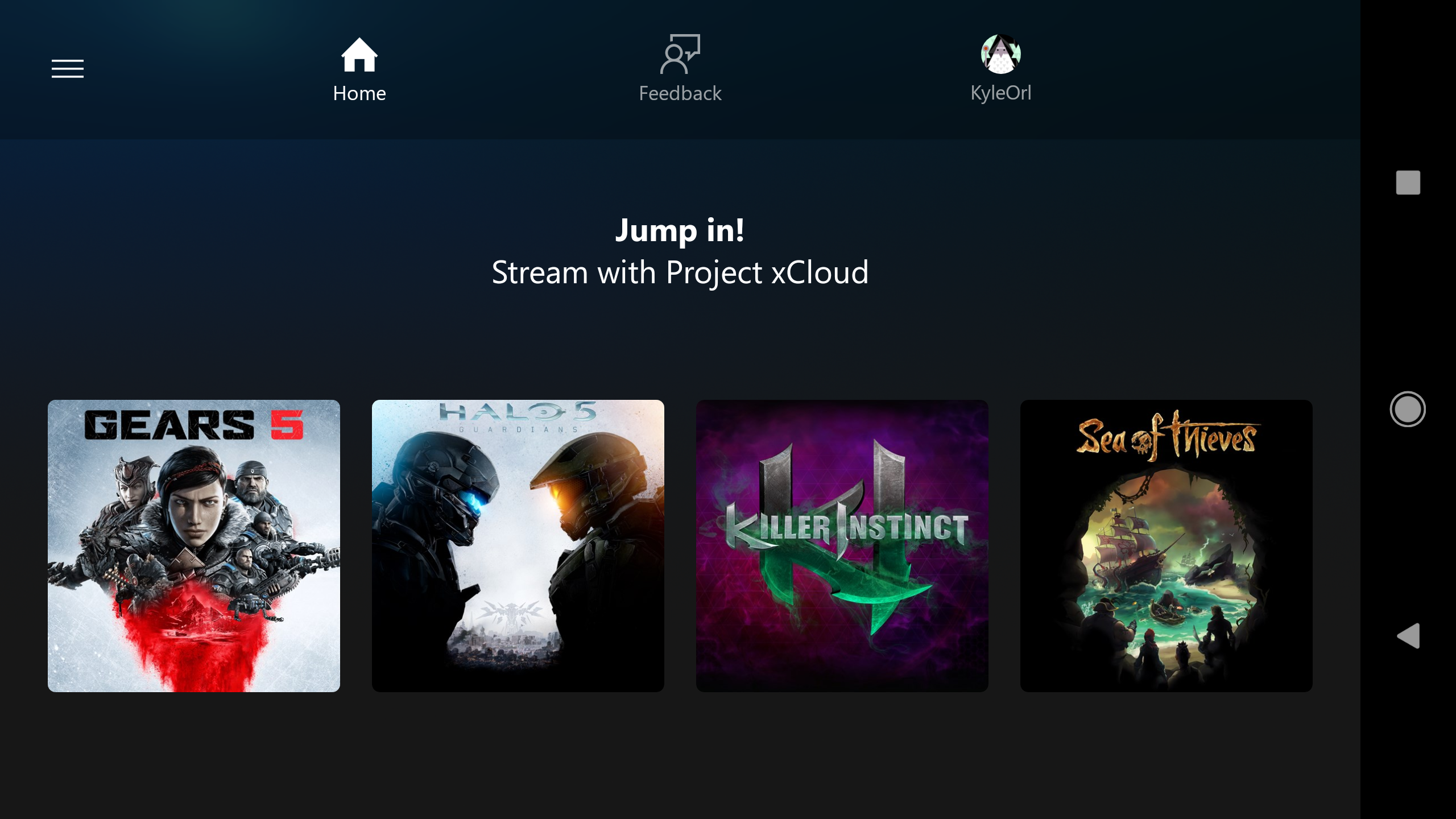Screen dimensions: 1456x819
Task: Expand the hamburger navigation menu
Action: click(67, 68)
